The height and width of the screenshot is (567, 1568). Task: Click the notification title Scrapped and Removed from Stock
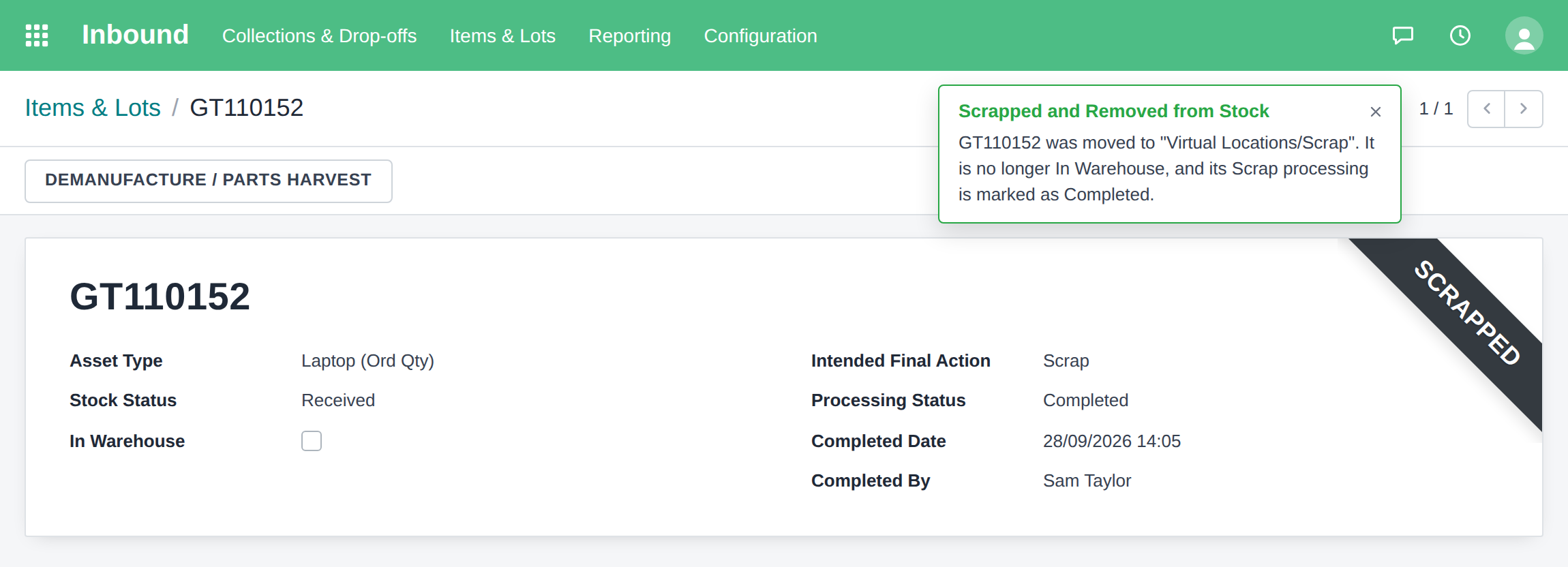point(1113,111)
